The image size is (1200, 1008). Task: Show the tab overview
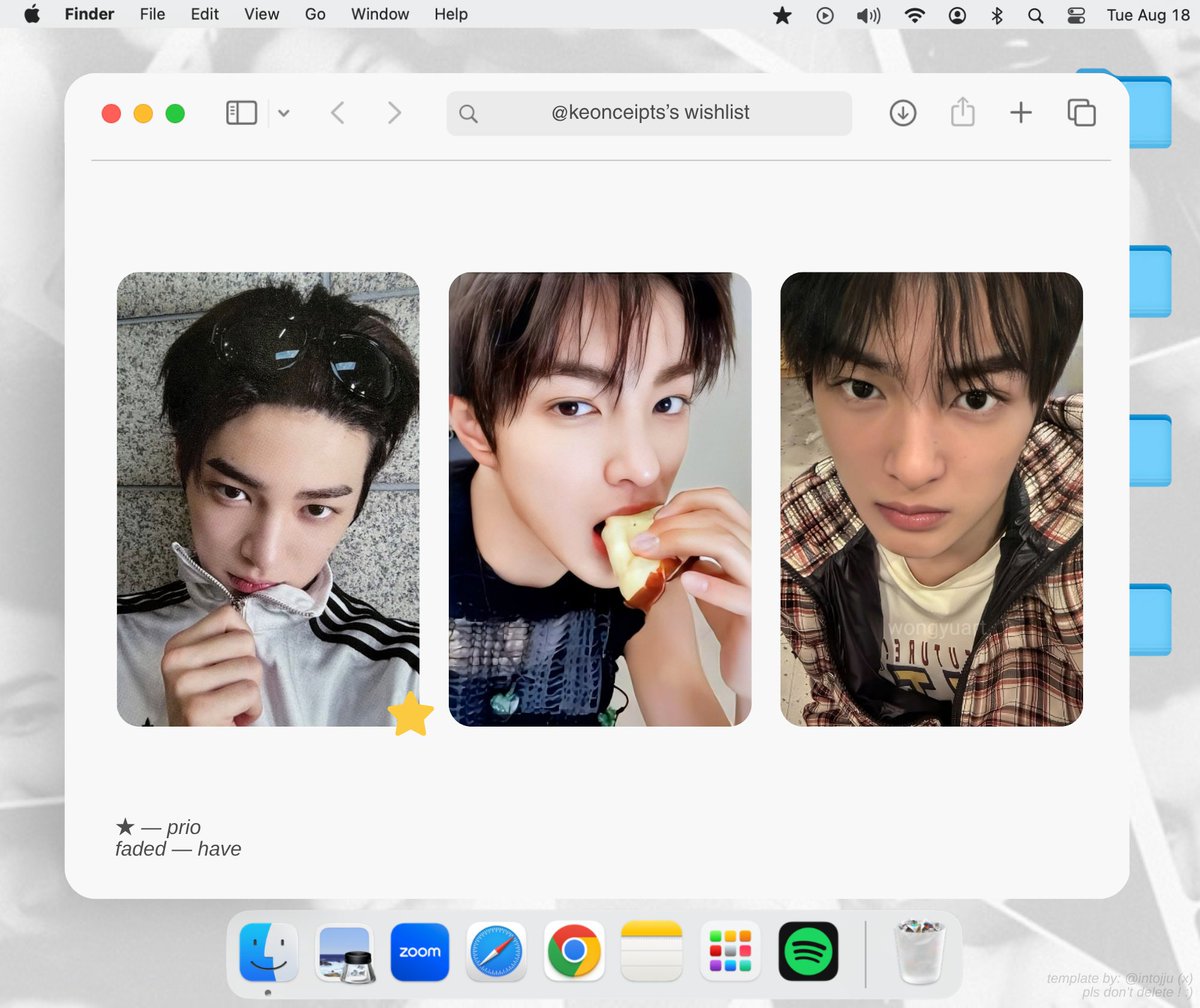coord(1081,113)
